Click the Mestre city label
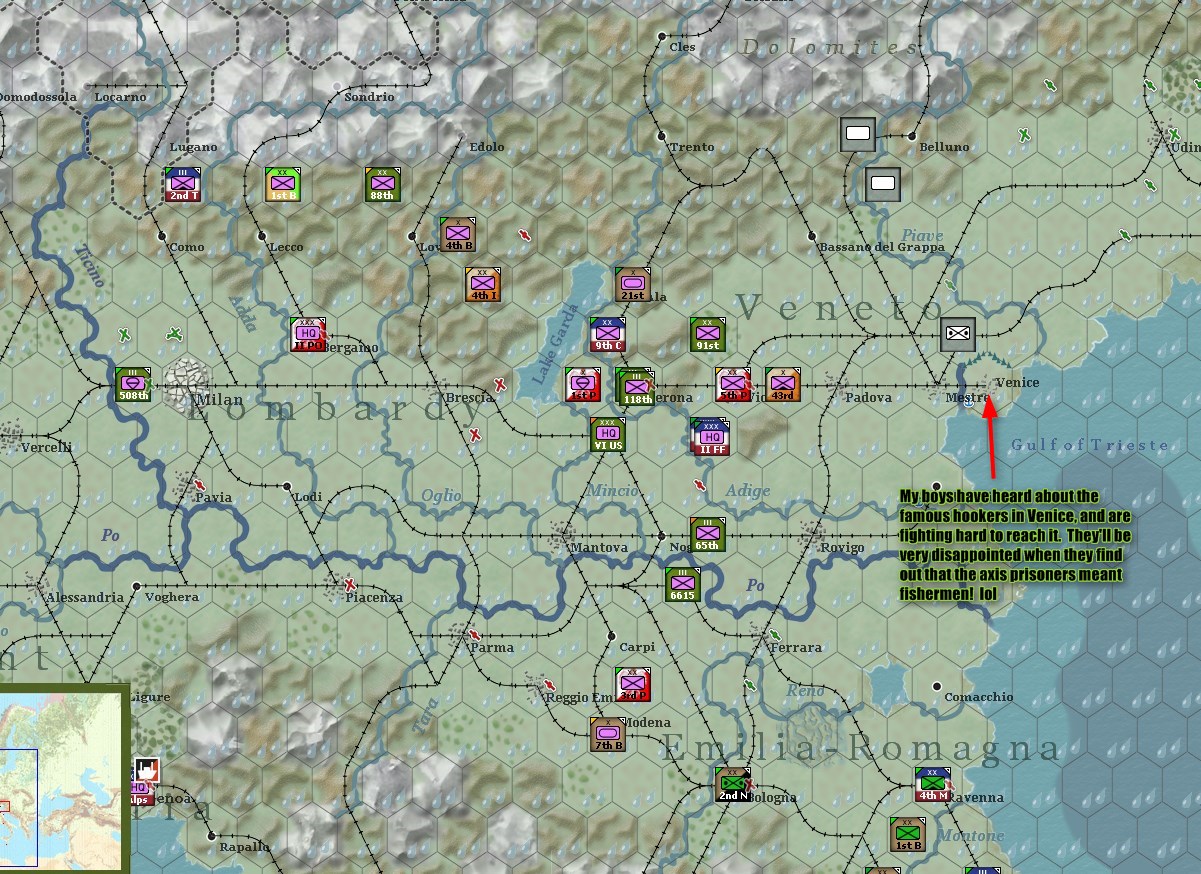1201x874 pixels. click(967, 398)
